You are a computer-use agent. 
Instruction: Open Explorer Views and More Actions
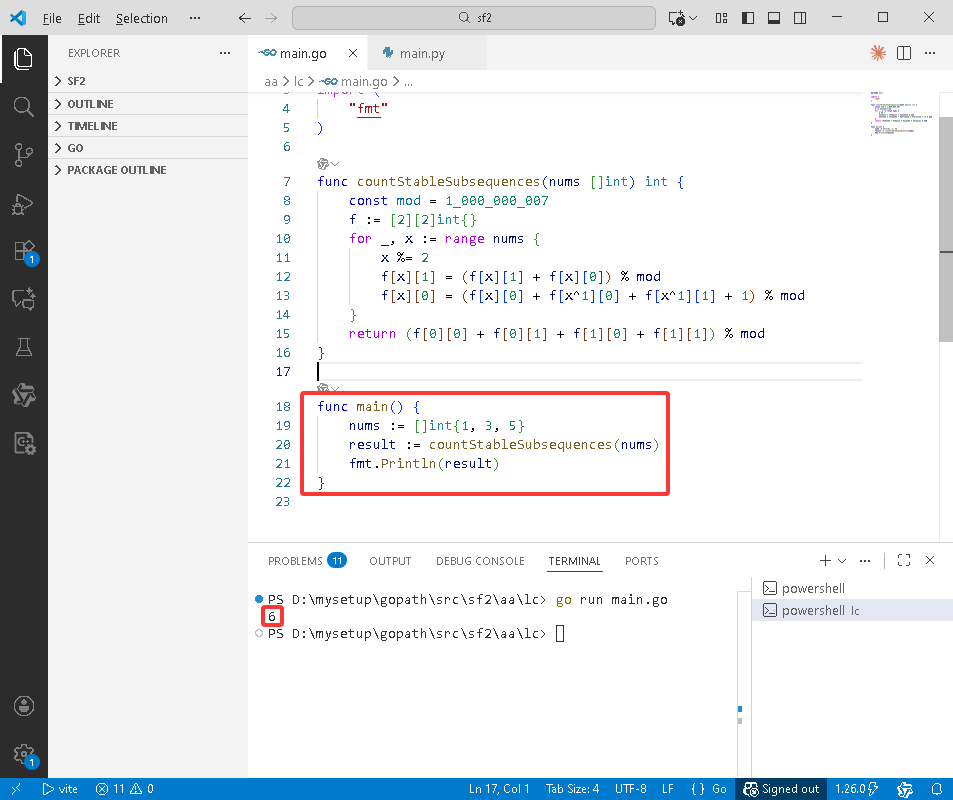tap(225, 53)
